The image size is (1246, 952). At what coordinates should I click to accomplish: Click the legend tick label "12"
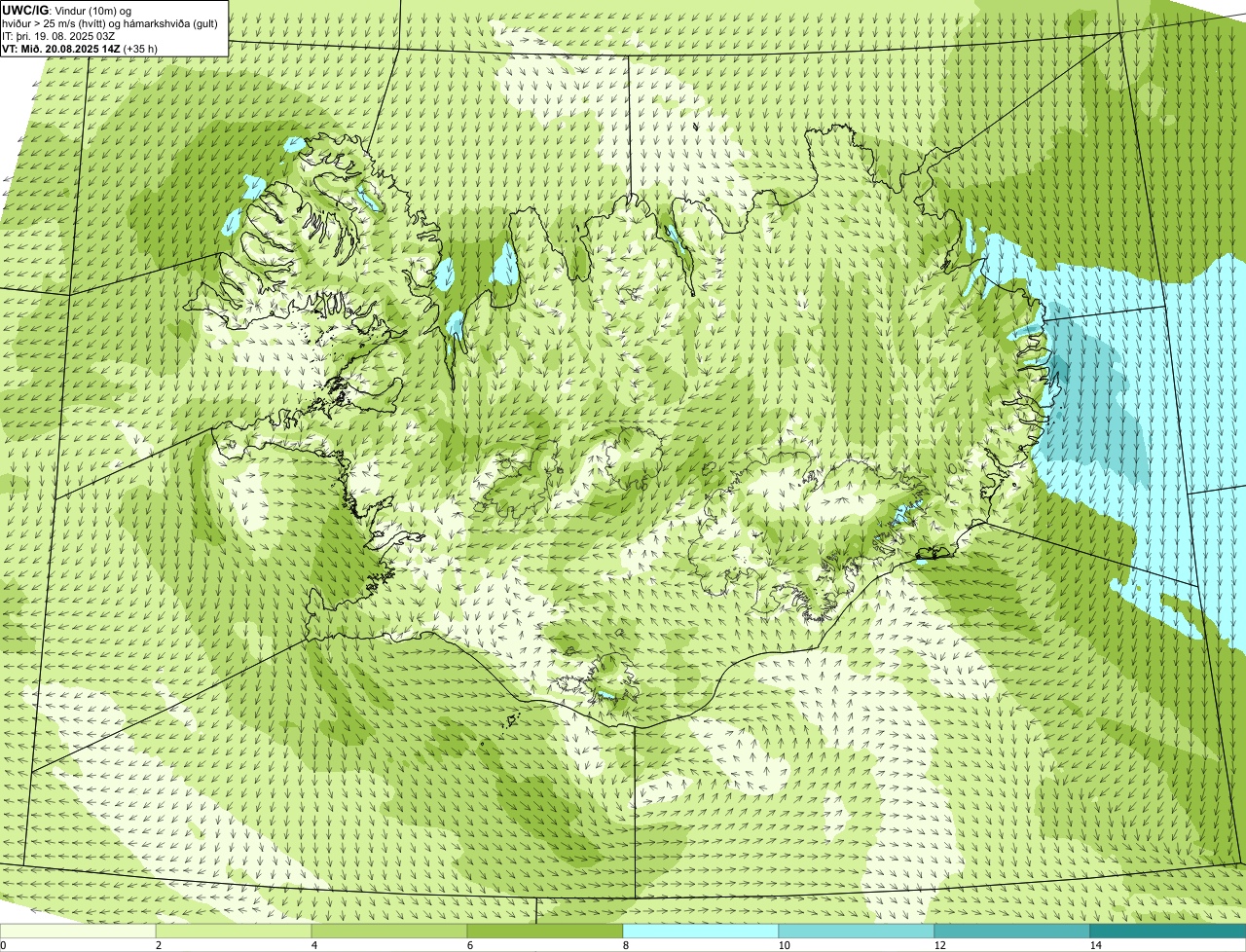(939, 945)
